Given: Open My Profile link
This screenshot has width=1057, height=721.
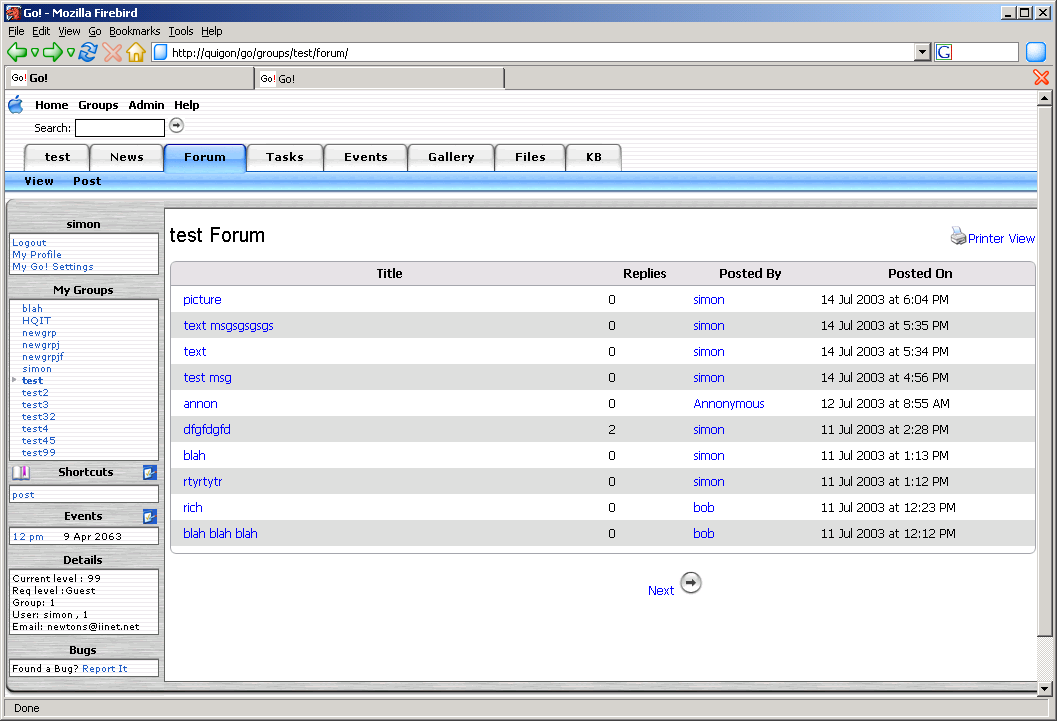Looking at the screenshot, I should point(36,255).
